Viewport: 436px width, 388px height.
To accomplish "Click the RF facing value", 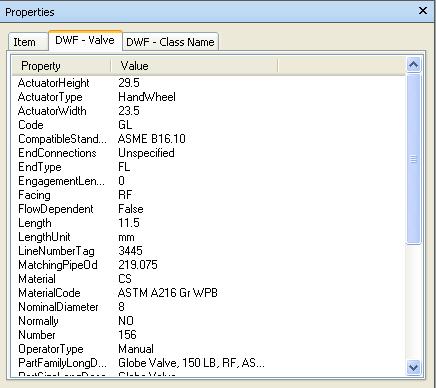I will [x=125, y=195].
